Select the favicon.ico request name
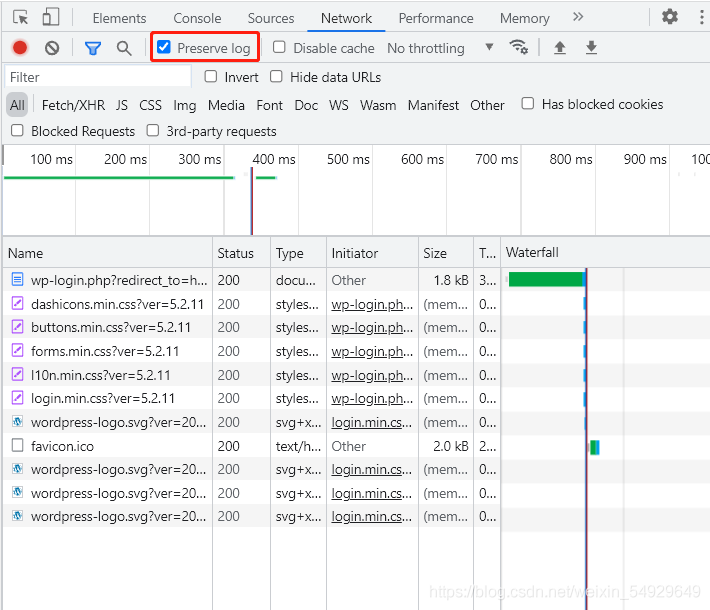710x610 pixels. coord(62,447)
